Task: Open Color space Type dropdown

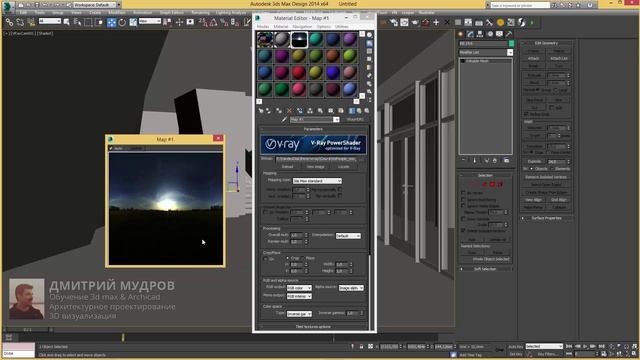Action: coord(299,313)
